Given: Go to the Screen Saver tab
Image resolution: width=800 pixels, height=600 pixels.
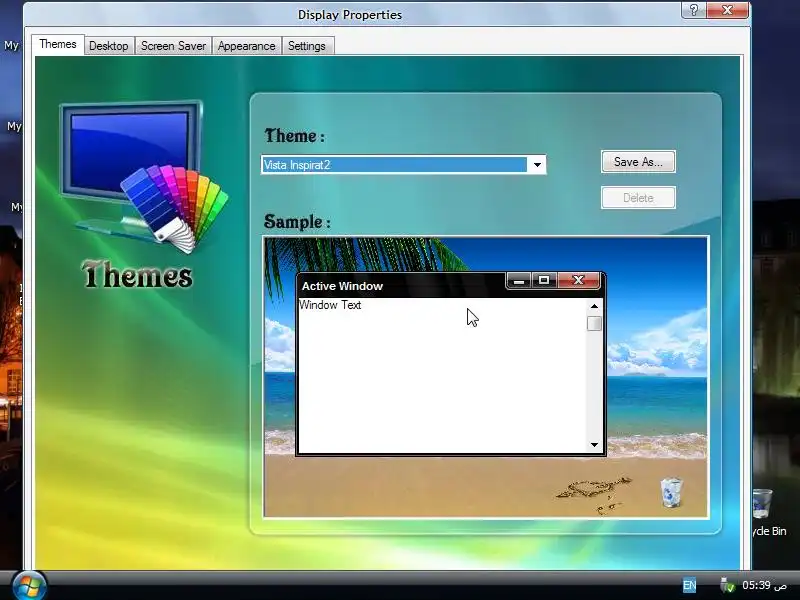Looking at the screenshot, I should (173, 46).
